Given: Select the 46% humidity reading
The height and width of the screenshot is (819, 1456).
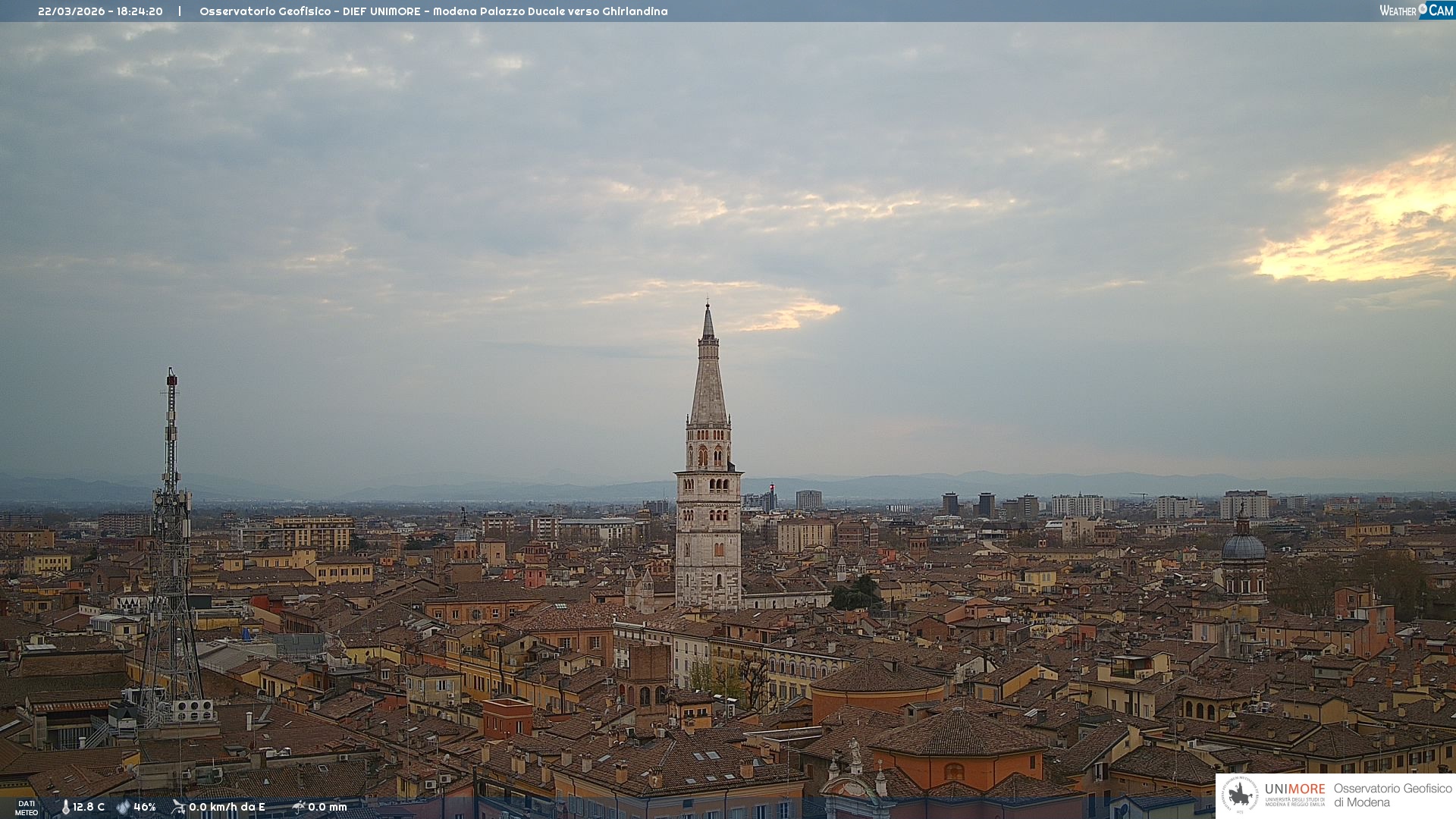Looking at the screenshot, I should (x=145, y=807).
